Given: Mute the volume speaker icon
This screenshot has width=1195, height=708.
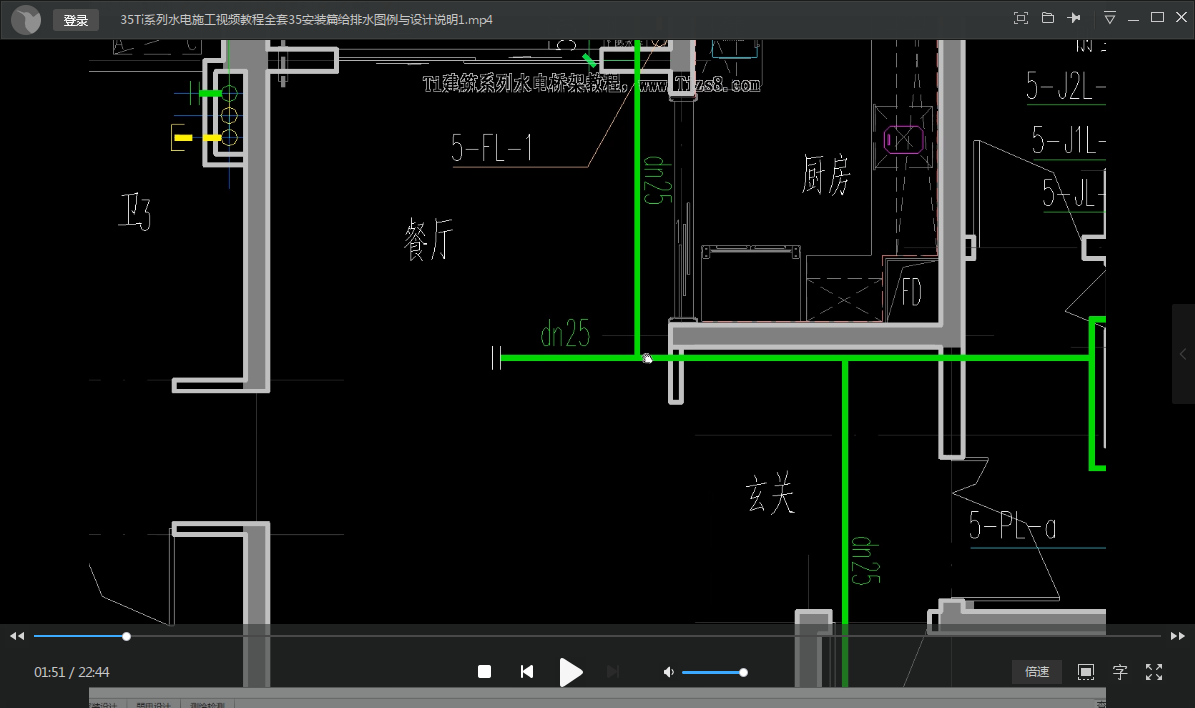Looking at the screenshot, I should click(668, 671).
